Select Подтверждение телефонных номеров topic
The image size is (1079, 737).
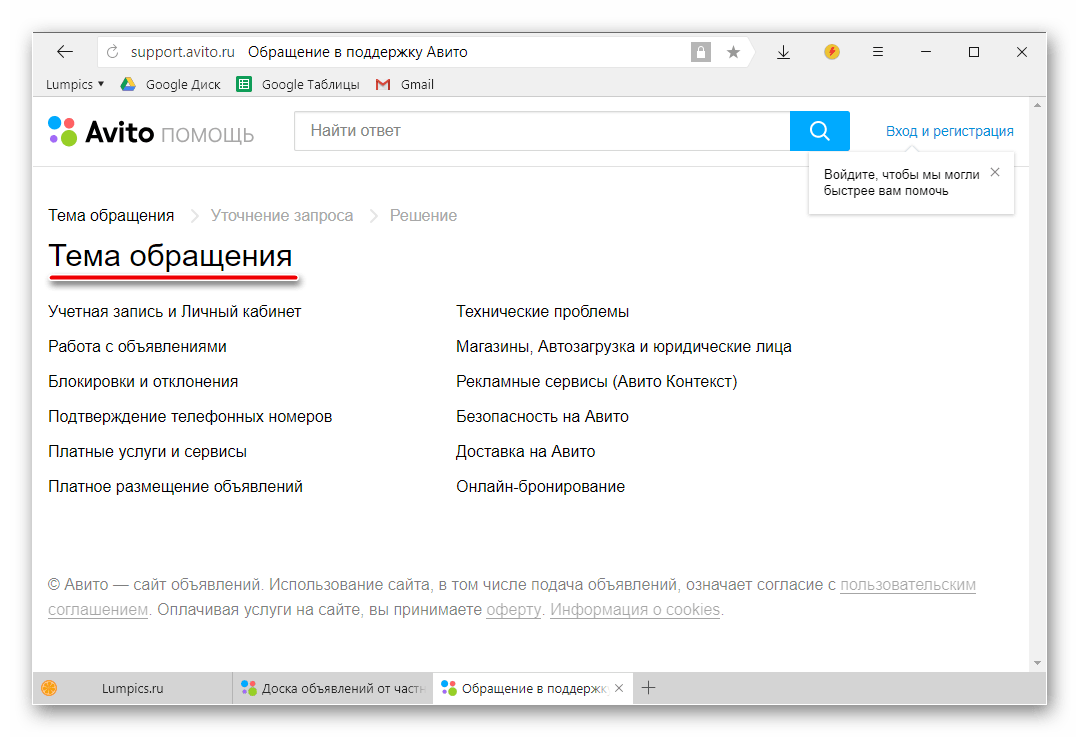pyautogui.click(x=190, y=417)
